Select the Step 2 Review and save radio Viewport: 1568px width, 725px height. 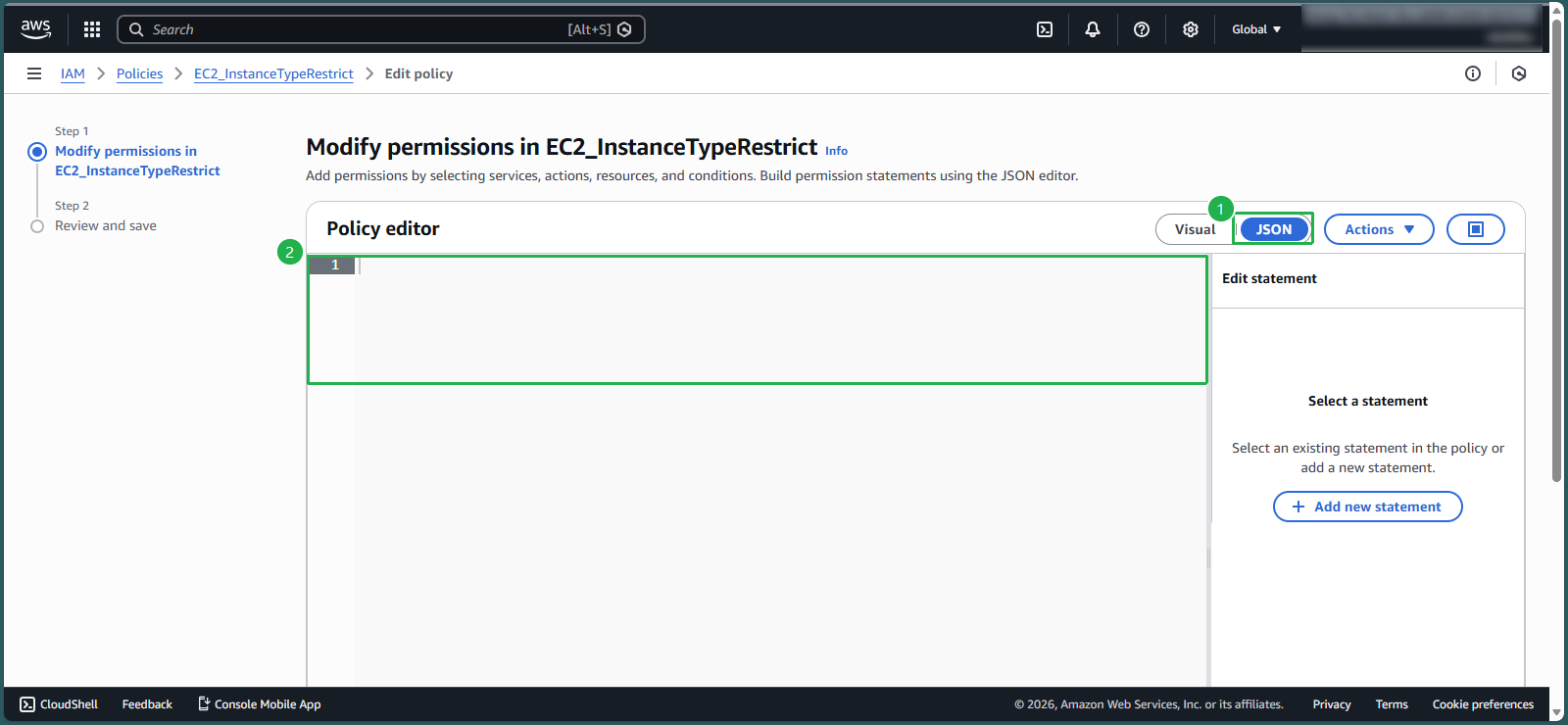(37, 226)
